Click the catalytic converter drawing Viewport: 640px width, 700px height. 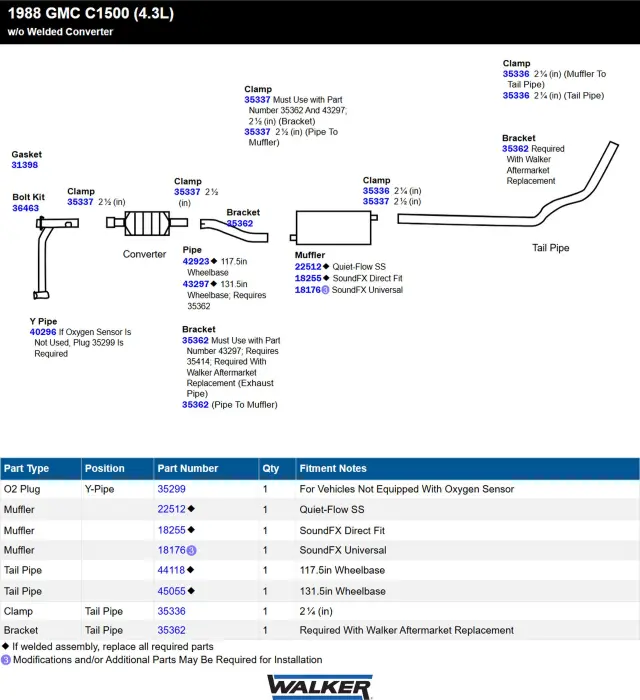[147, 223]
